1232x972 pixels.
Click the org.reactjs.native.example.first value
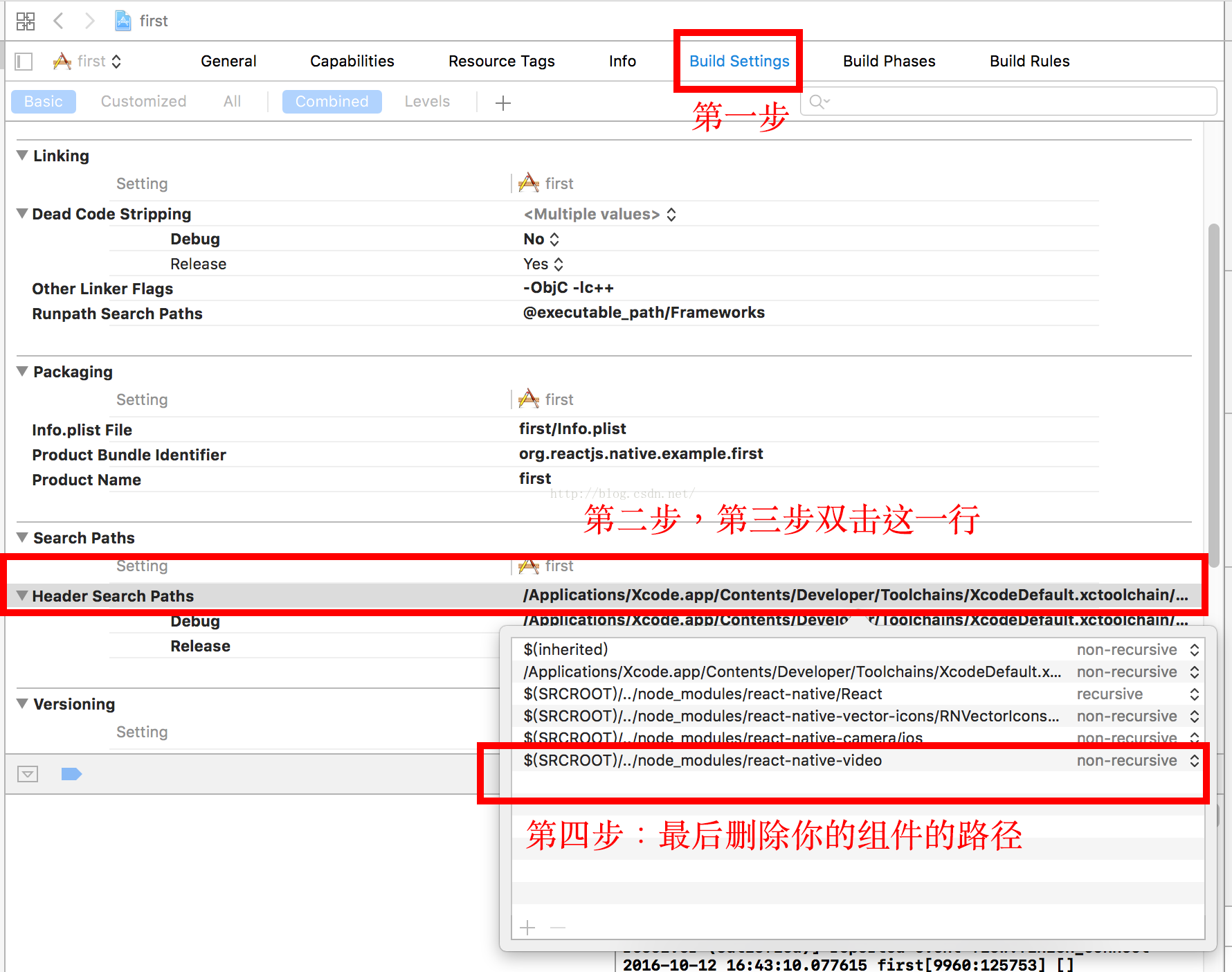pyautogui.click(x=641, y=454)
